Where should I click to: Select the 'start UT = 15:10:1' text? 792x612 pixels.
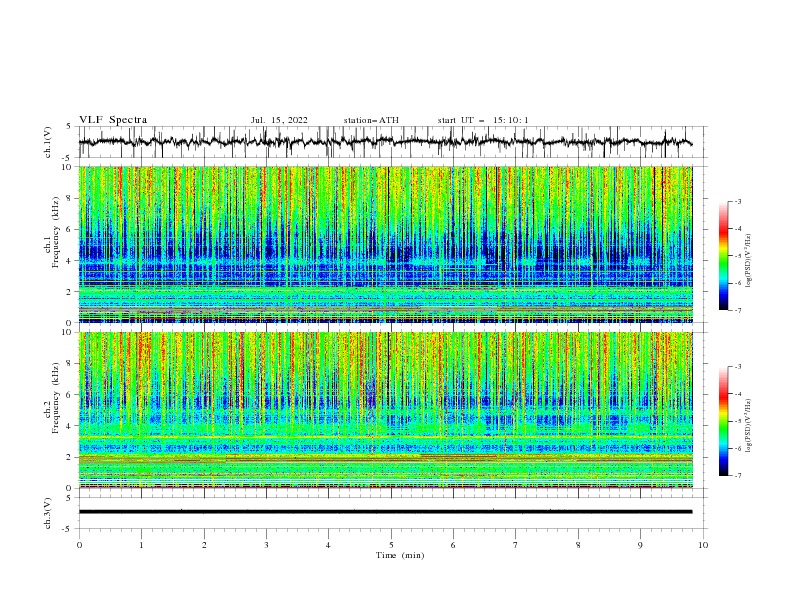pyautogui.click(x=483, y=120)
